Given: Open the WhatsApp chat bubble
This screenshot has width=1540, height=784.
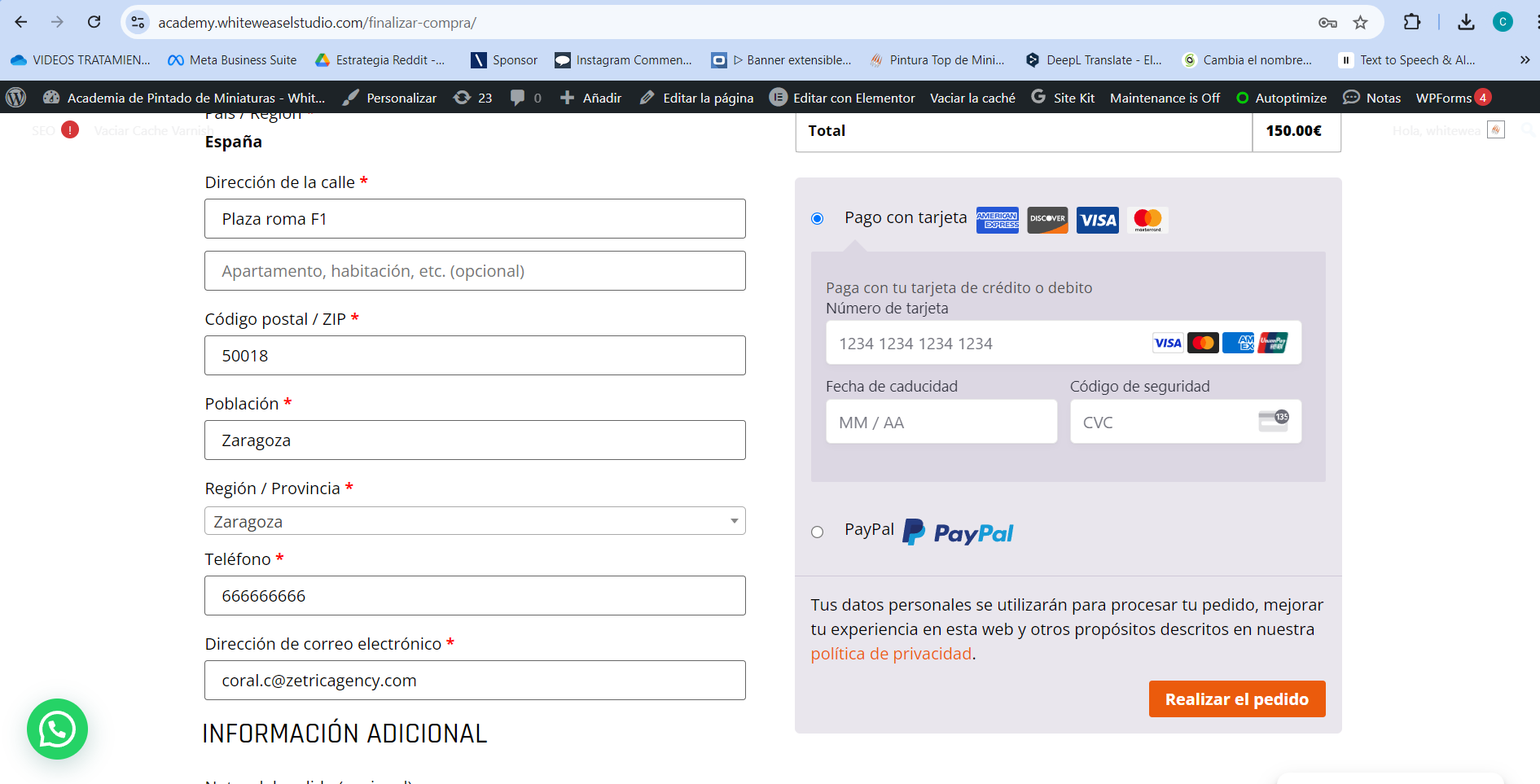Looking at the screenshot, I should pyautogui.click(x=57, y=729).
